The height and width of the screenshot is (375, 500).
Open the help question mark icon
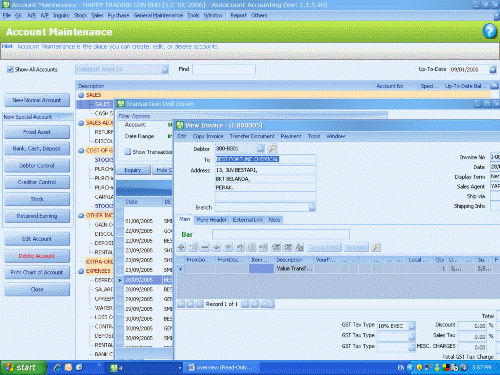pos(489,31)
